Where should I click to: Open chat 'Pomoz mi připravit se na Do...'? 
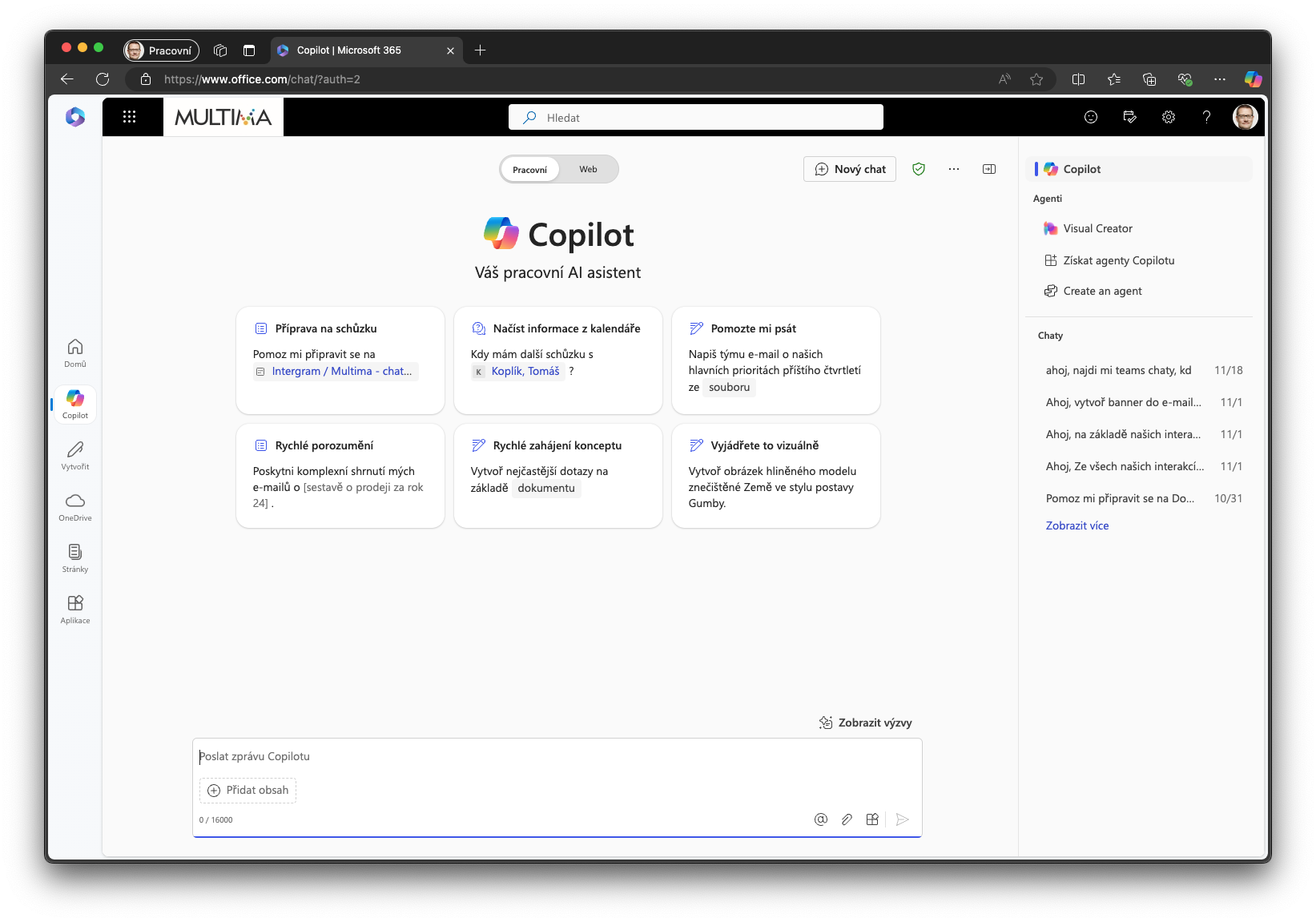click(1144, 498)
